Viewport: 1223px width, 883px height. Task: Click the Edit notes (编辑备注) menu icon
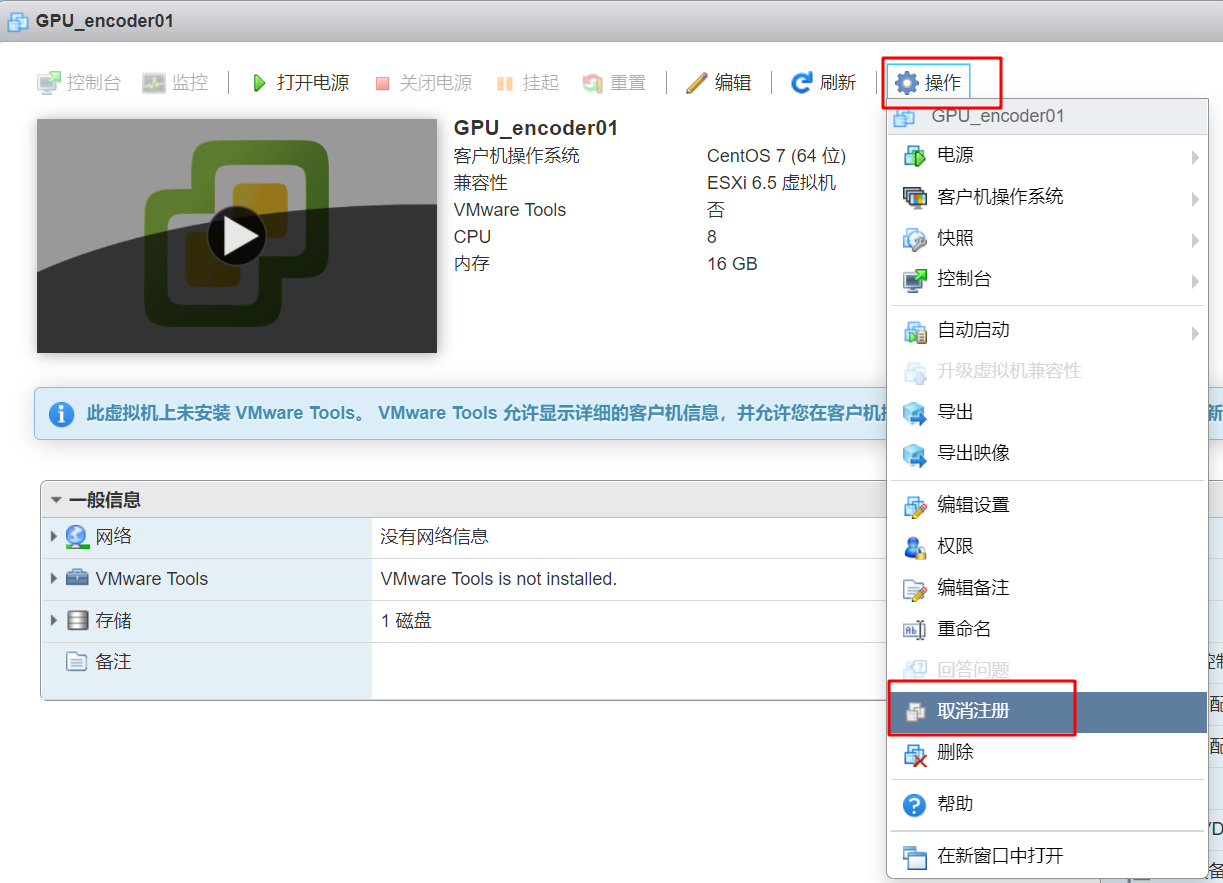(x=915, y=589)
